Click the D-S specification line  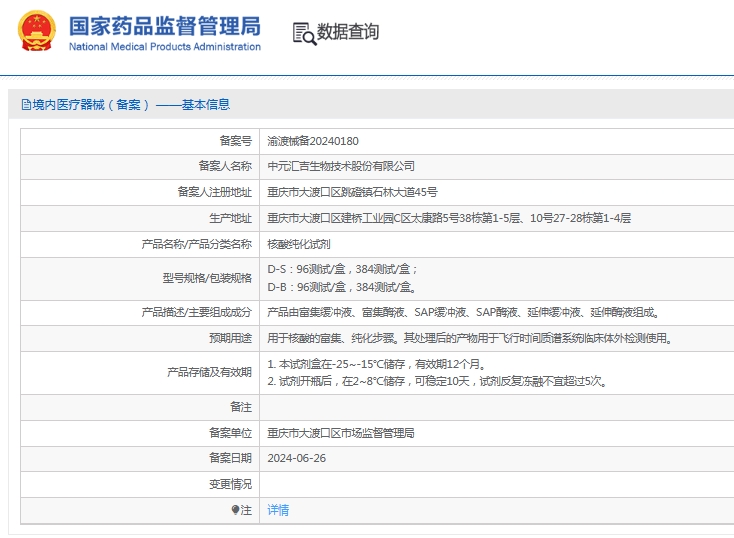pyautogui.click(x=342, y=269)
